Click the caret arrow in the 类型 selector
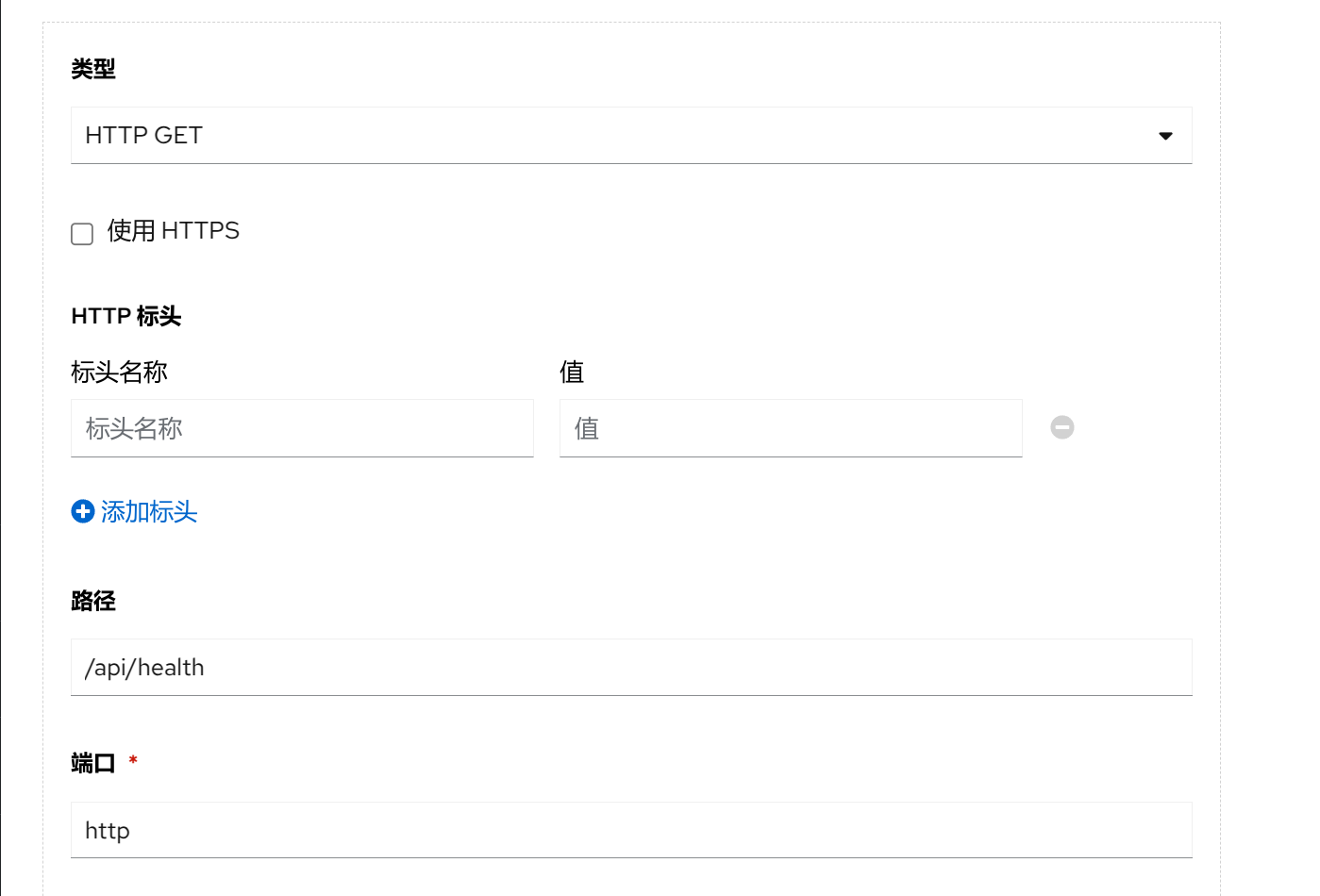The image size is (1320, 896). [x=1165, y=136]
